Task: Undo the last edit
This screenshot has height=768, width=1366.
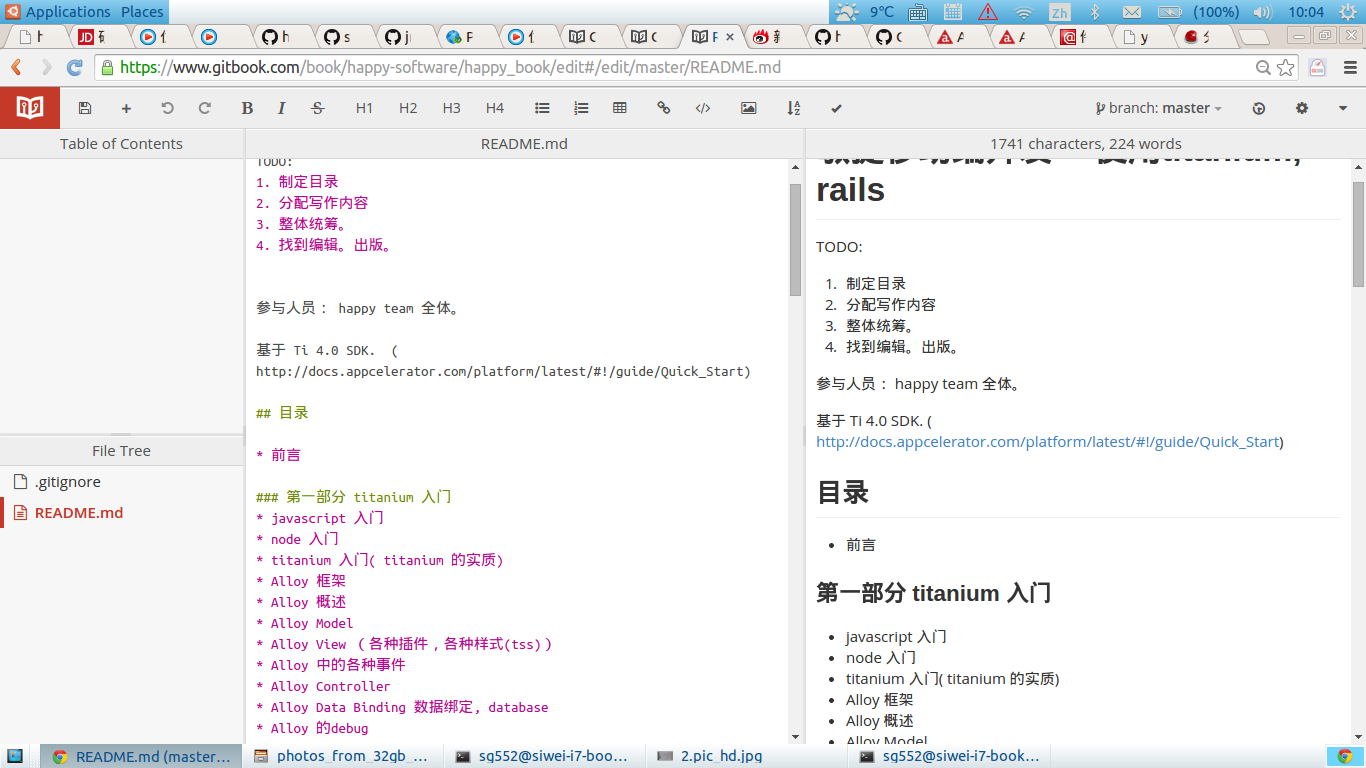Action: pyautogui.click(x=167, y=108)
